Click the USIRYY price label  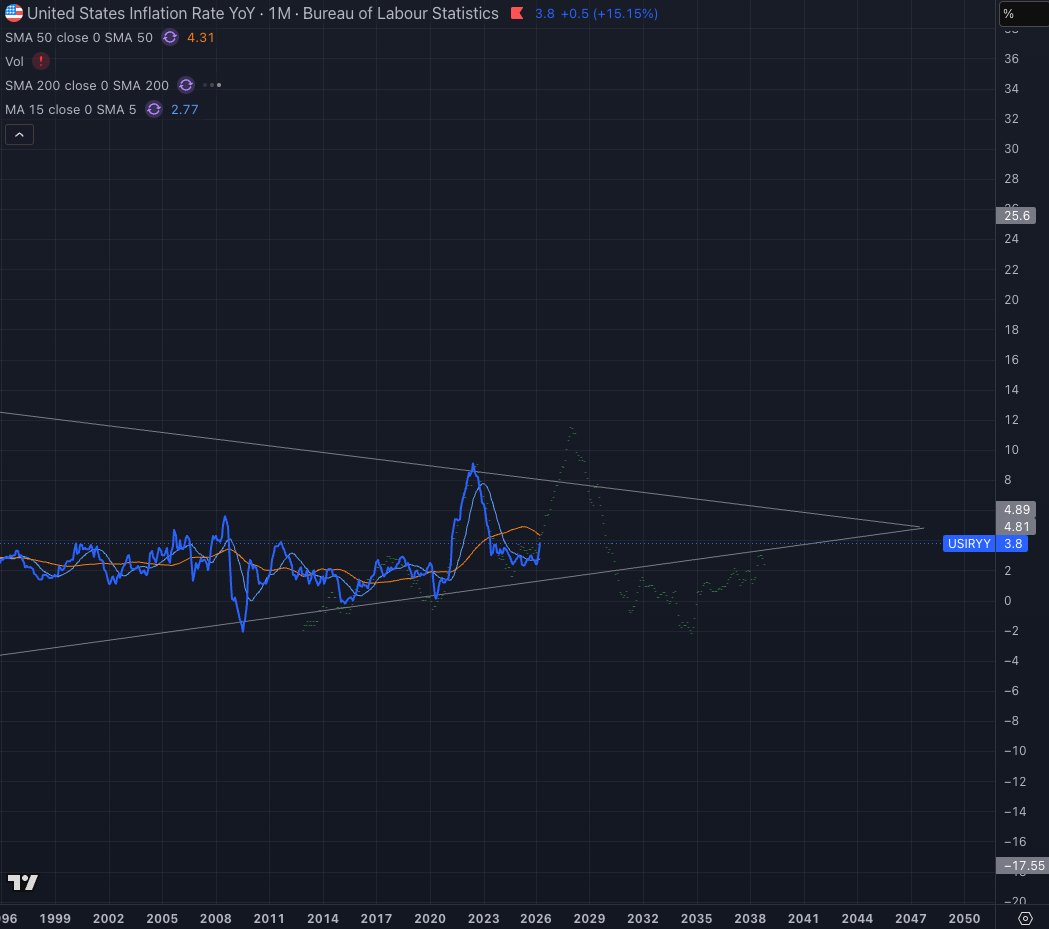(x=969, y=544)
